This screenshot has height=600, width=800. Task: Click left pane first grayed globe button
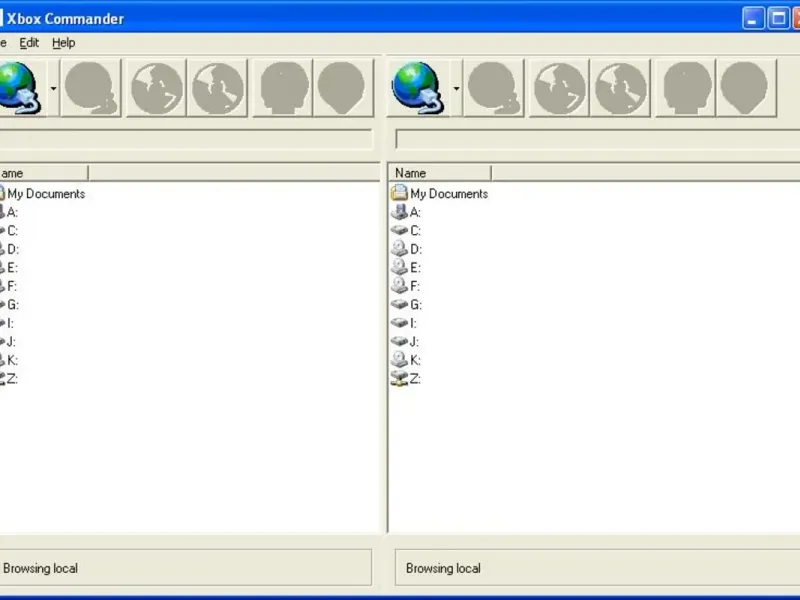click(x=157, y=88)
